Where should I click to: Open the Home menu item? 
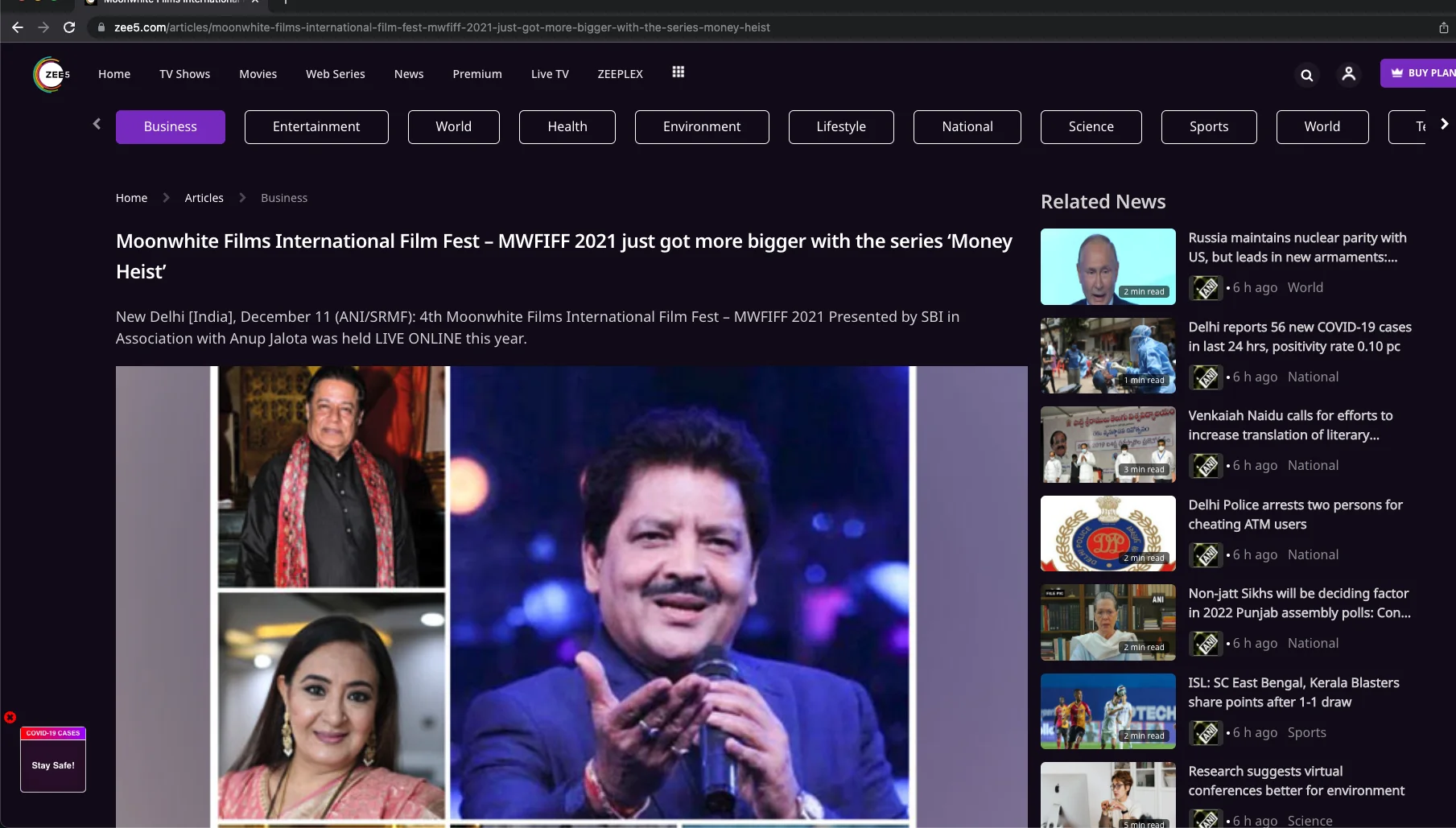[x=114, y=74]
